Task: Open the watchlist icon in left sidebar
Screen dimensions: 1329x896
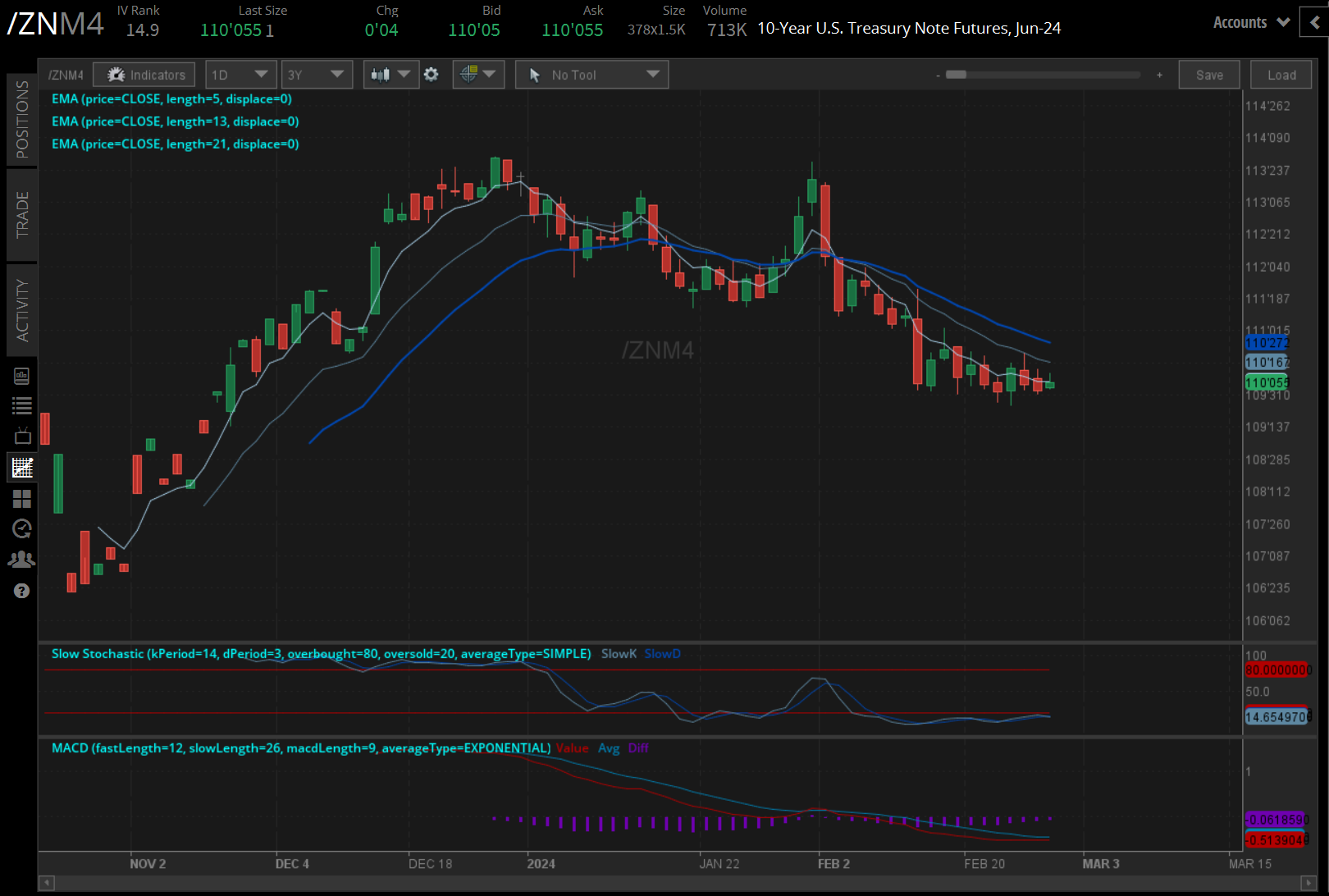Action: (x=22, y=405)
